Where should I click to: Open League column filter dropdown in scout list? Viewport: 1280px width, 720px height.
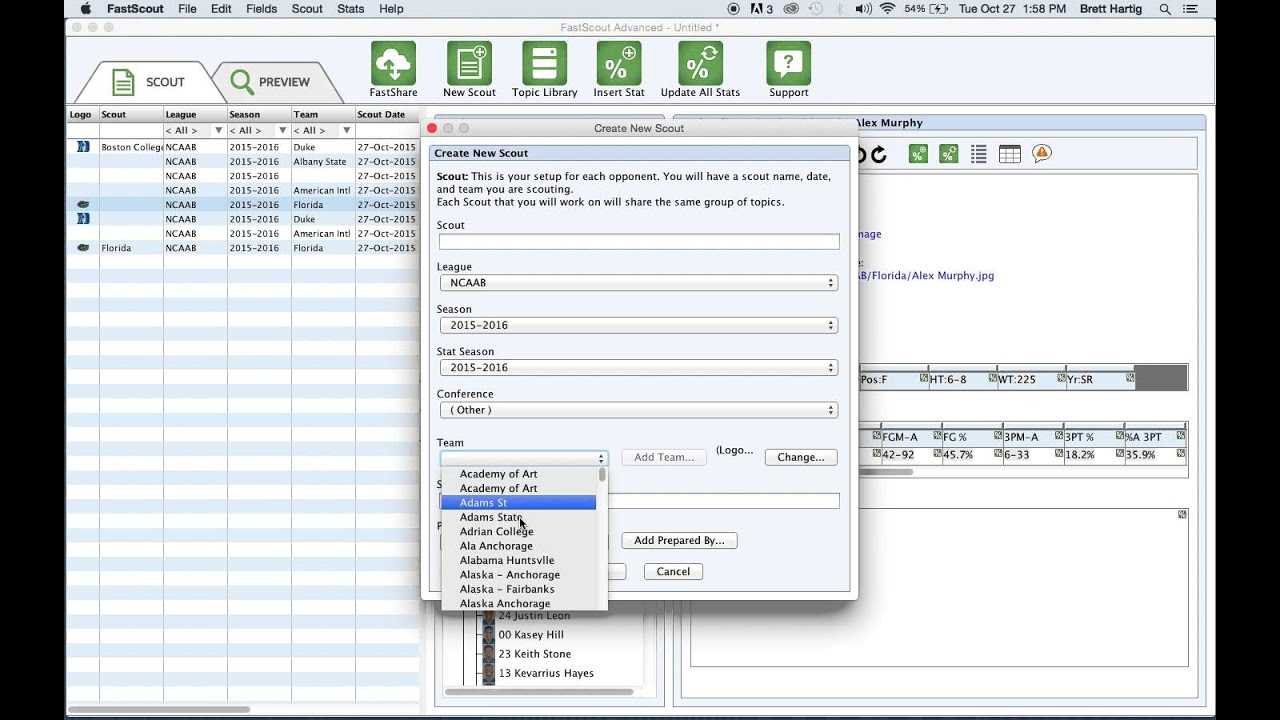pos(218,130)
